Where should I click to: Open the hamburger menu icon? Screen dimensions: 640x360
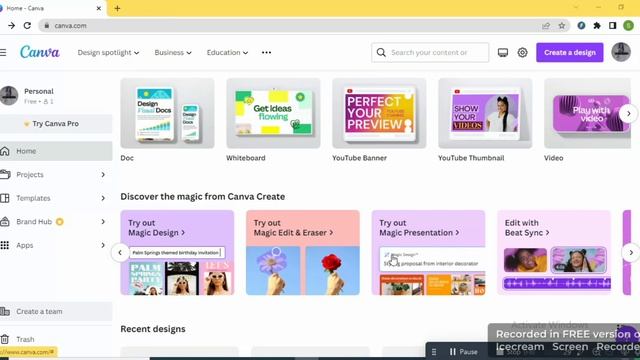click(x=3, y=52)
